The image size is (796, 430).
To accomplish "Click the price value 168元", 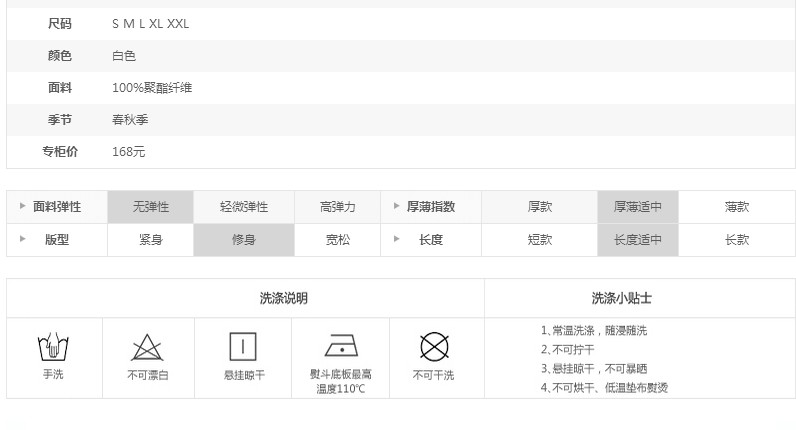I will (128, 152).
